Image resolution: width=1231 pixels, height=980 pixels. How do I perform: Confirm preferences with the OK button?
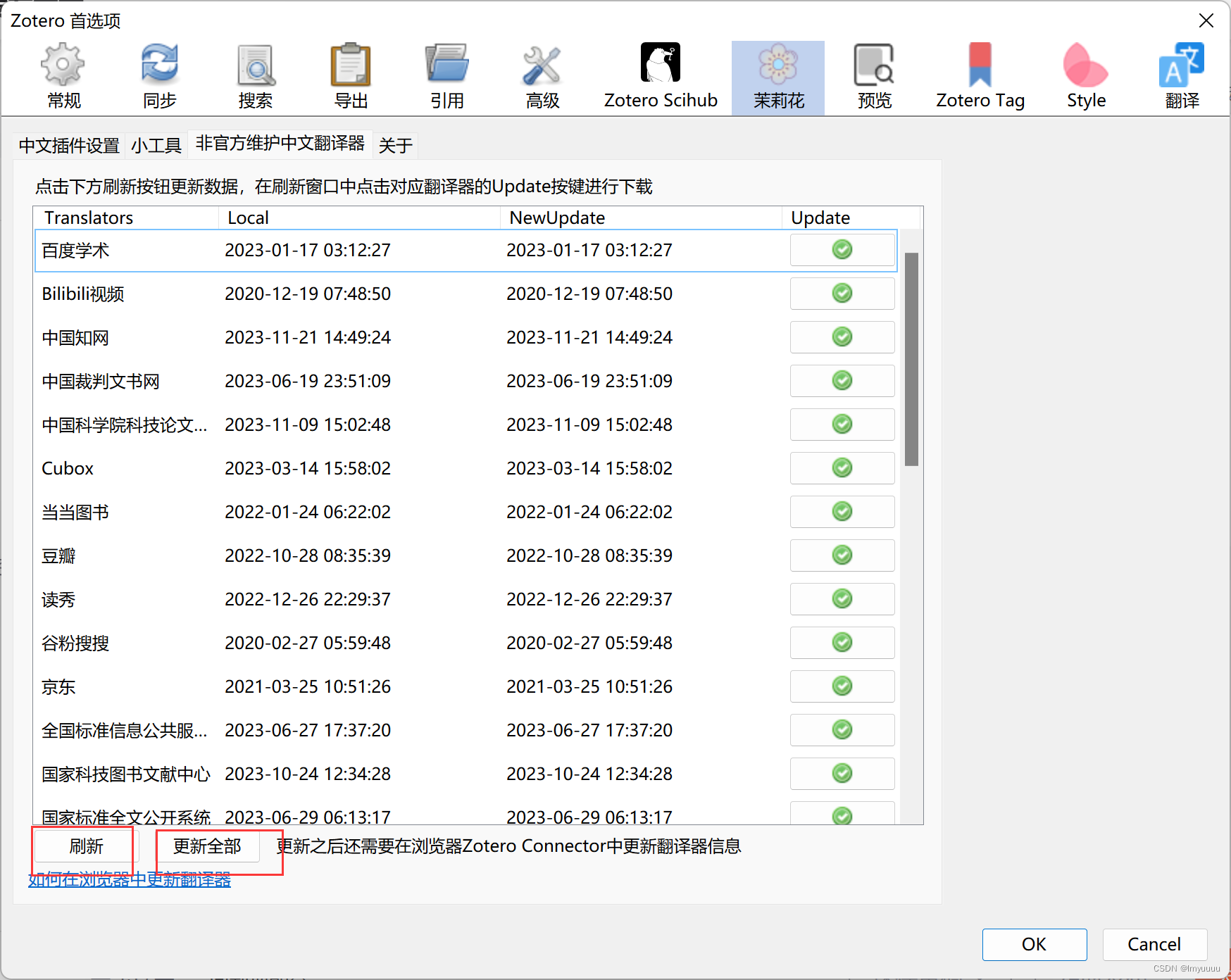click(1034, 944)
